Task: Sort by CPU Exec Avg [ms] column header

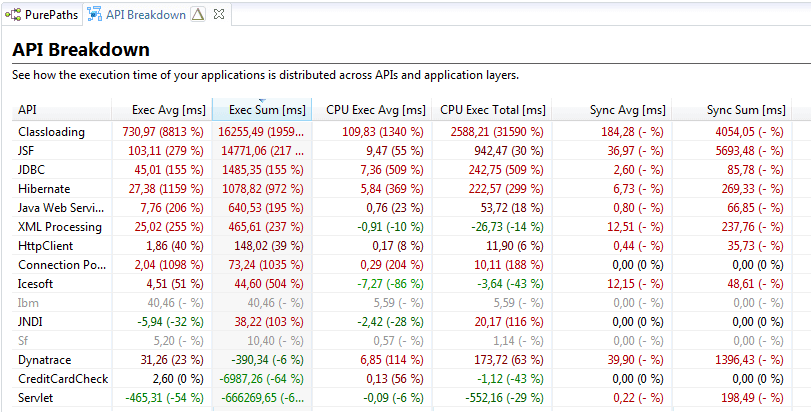Action: point(371,110)
